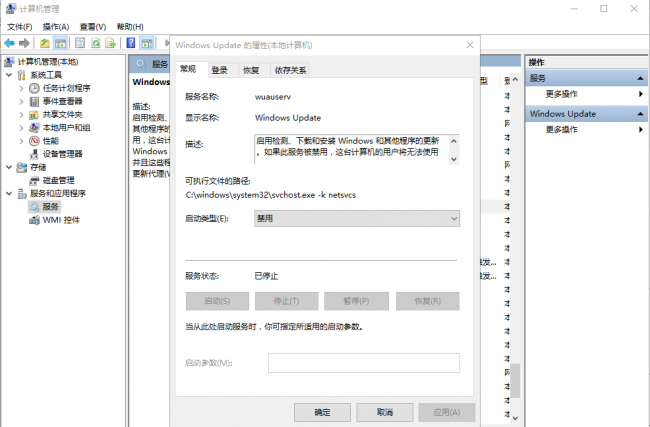Collapse the 服务和应用程序 tree node
The height and width of the screenshot is (427, 650).
(x=9, y=194)
